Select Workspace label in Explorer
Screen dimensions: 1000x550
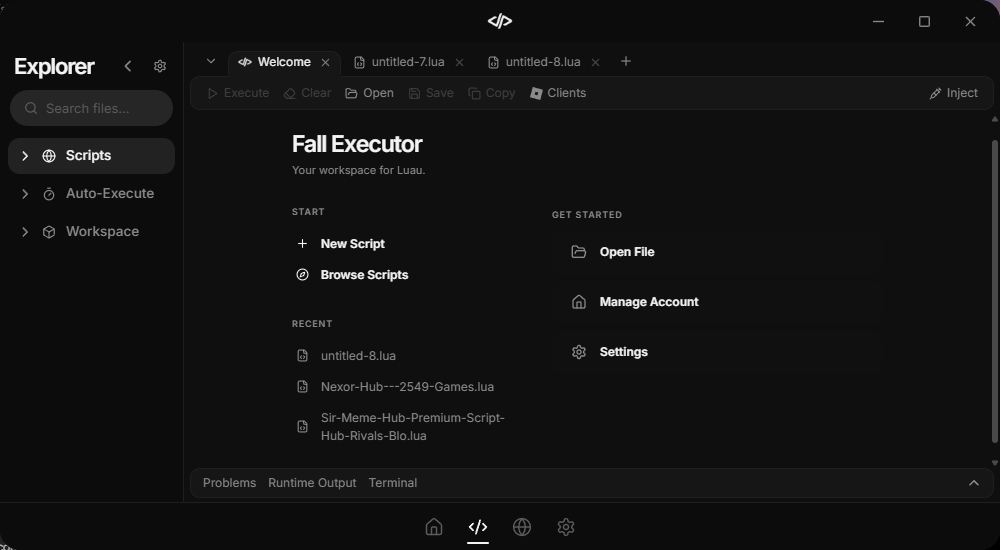click(x=102, y=232)
